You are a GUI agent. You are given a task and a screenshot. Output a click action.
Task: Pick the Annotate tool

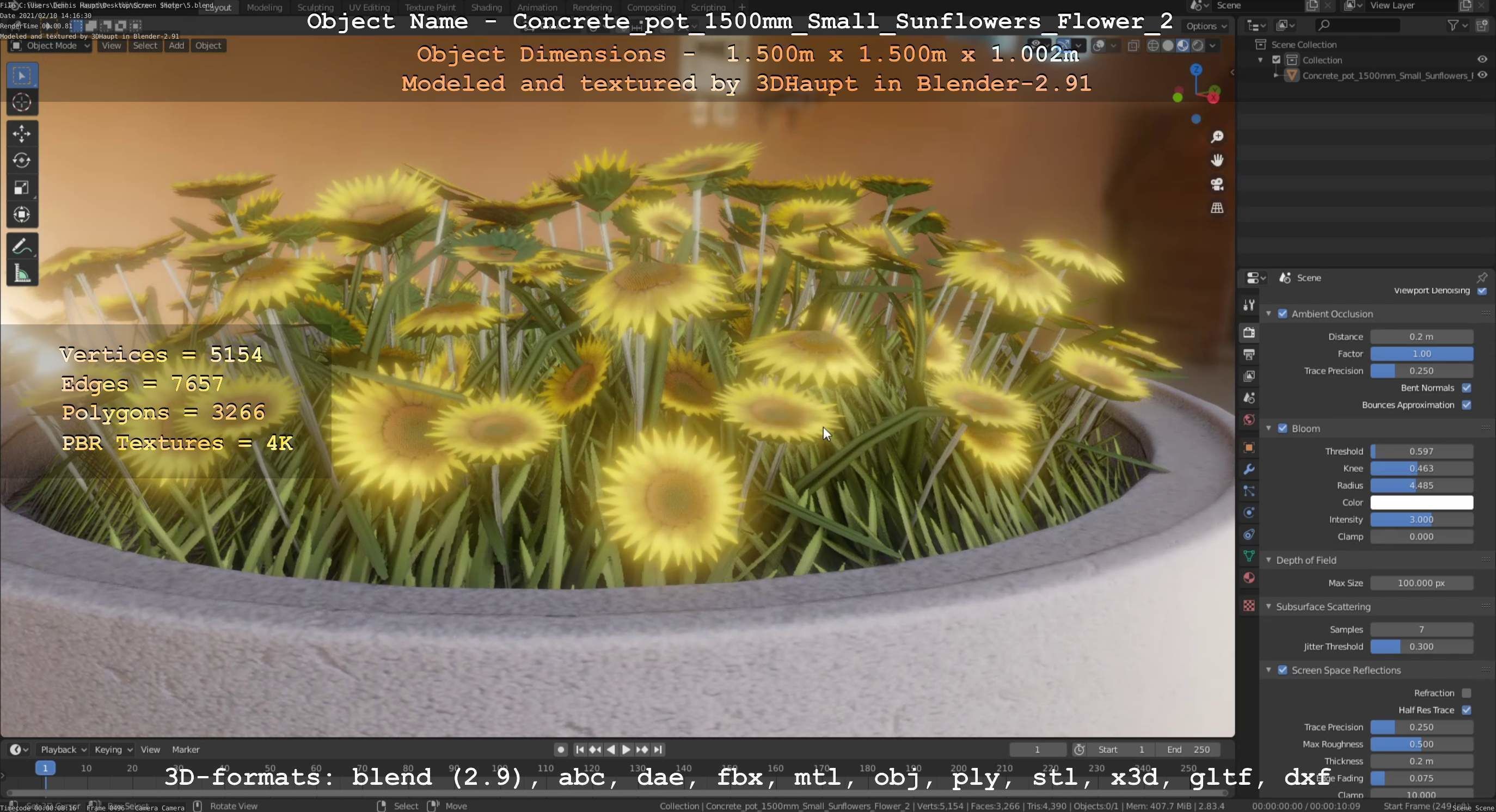pos(22,246)
